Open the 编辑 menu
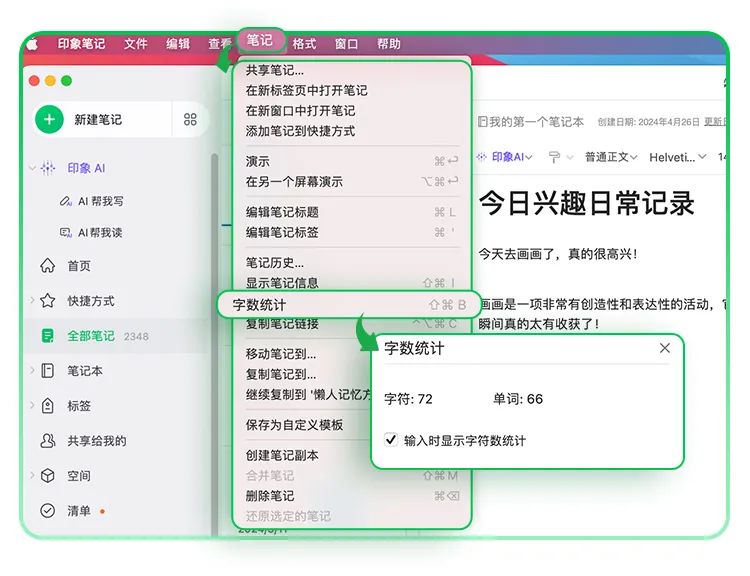 pos(178,44)
